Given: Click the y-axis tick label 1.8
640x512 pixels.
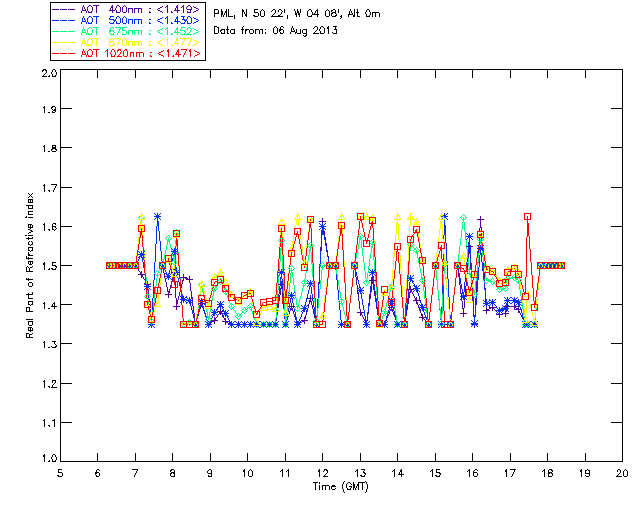Looking at the screenshot, I should [x=49, y=148].
